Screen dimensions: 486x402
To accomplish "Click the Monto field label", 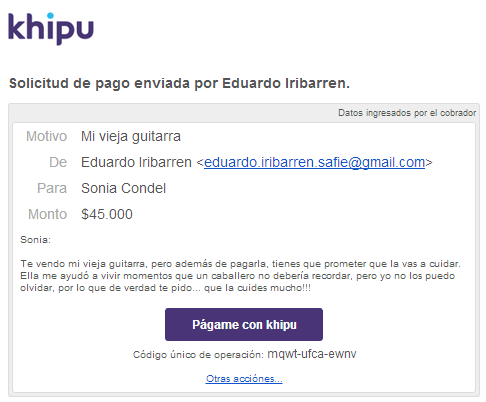I will tap(47, 214).
